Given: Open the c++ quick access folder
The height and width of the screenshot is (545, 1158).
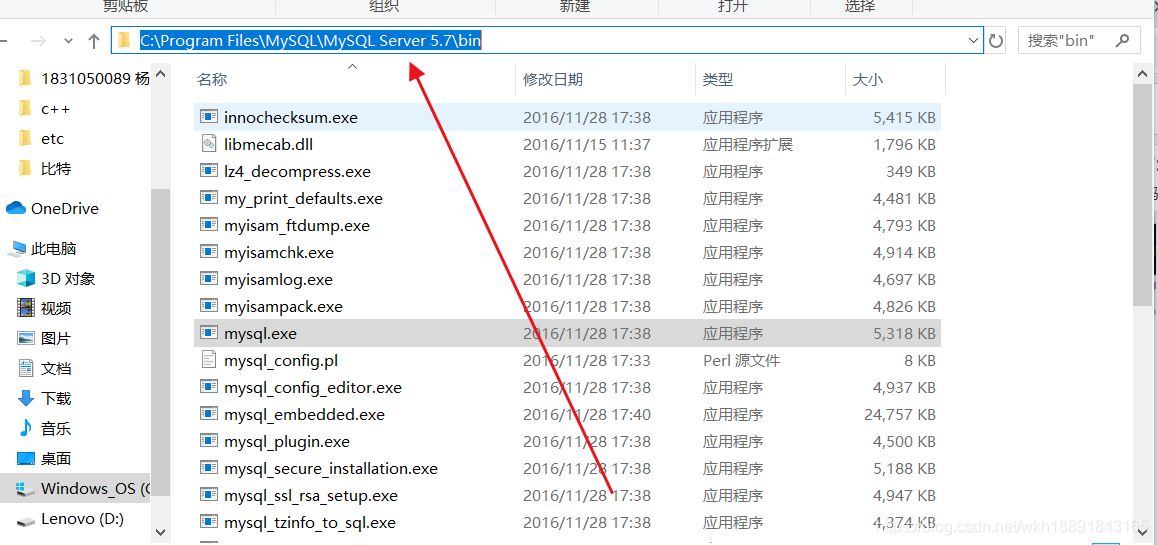Looking at the screenshot, I should pos(55,109).
